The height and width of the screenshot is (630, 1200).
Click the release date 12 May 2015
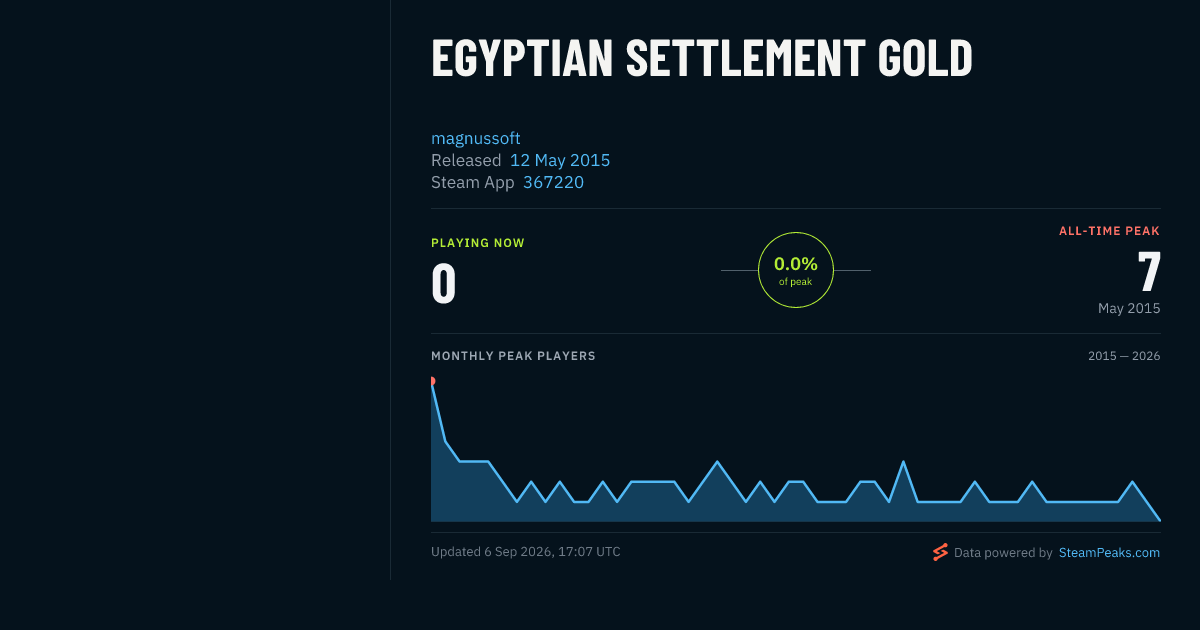(x=560, y=160)
